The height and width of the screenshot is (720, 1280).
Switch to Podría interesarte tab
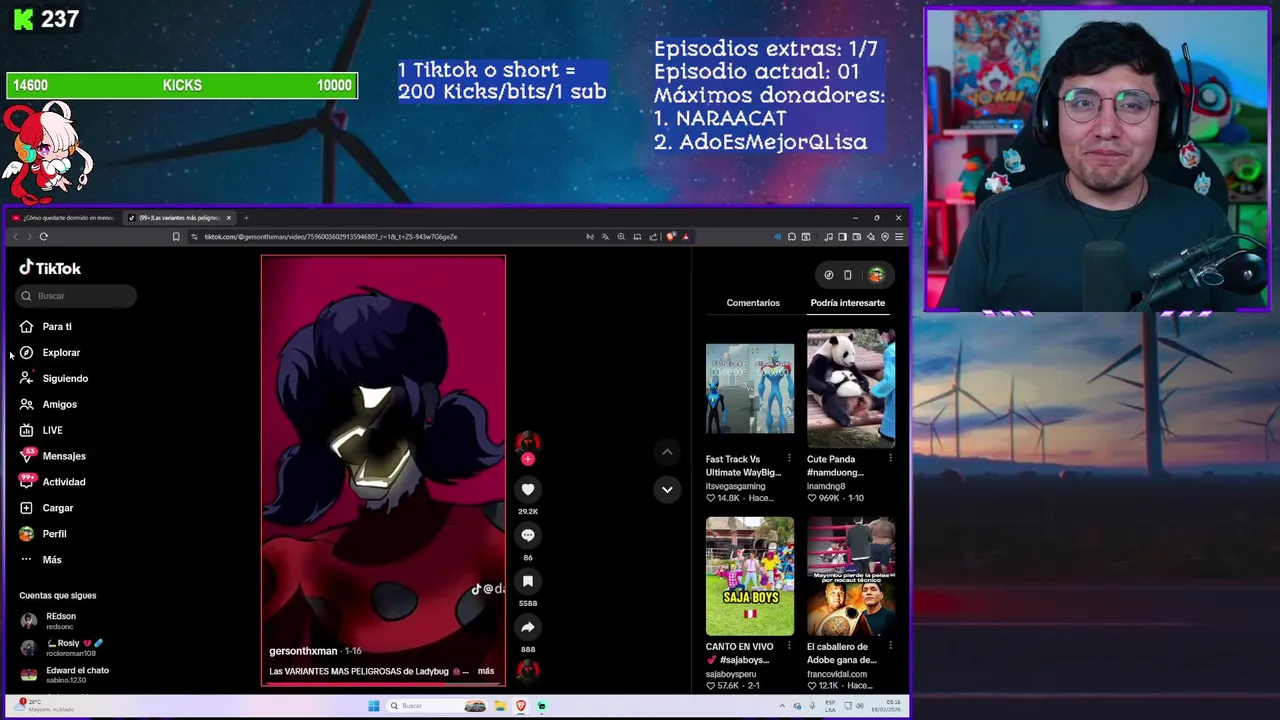click(x=848, y=303)
